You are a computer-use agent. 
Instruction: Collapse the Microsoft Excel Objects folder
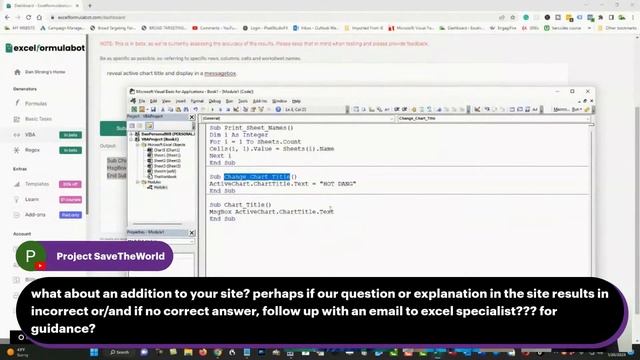tap(138, 145)
